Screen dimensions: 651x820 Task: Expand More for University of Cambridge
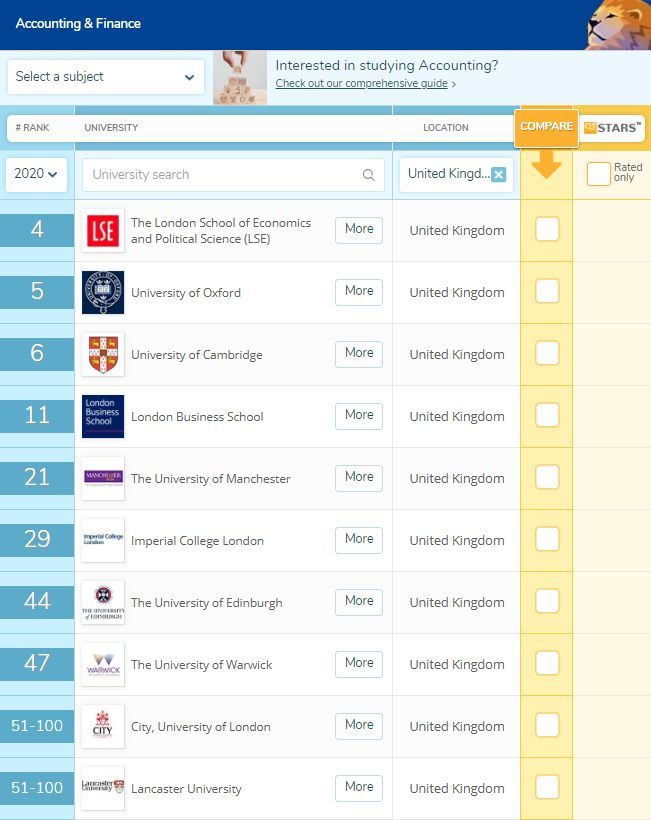tap(359, 354)
